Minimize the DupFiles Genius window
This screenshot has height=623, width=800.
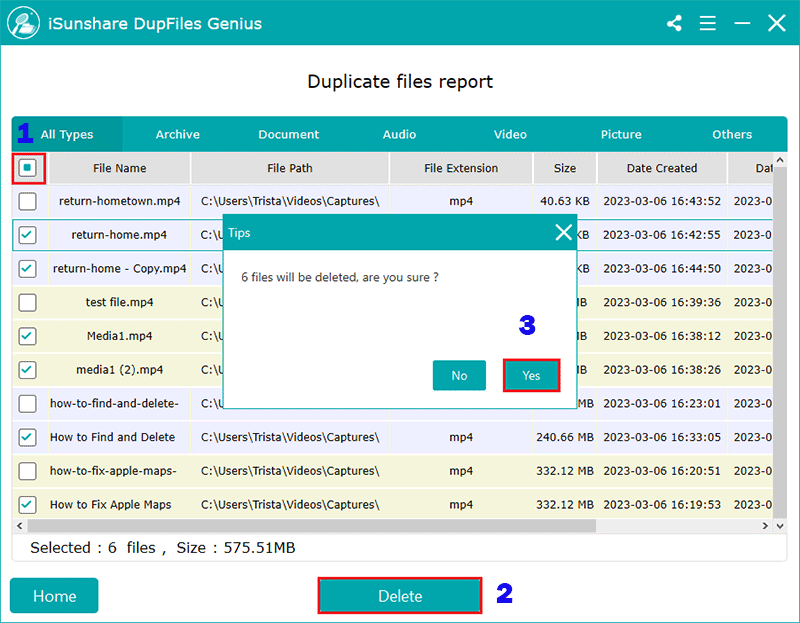point(741,23)
